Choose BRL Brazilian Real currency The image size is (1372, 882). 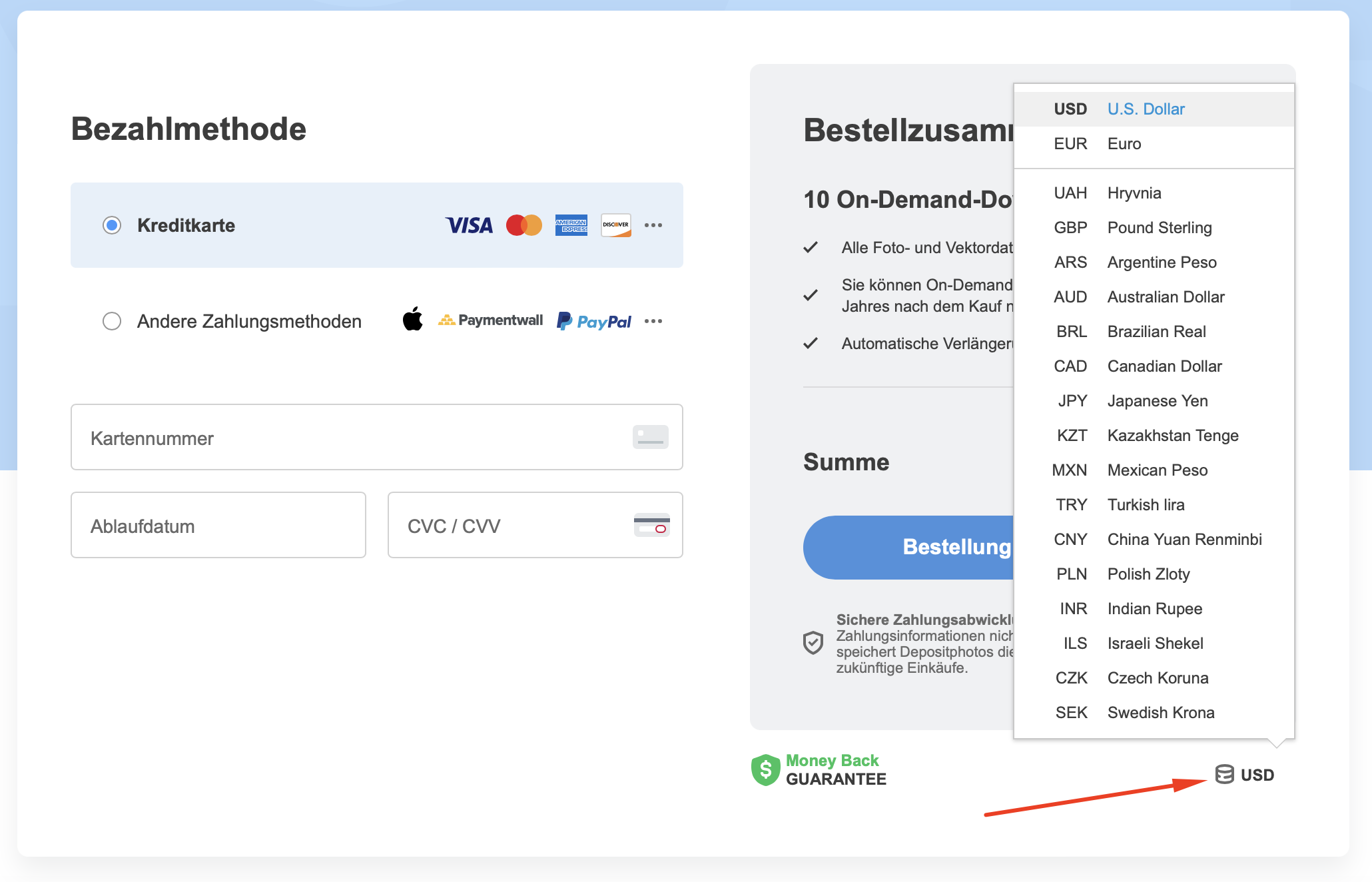pos(1154,332)
